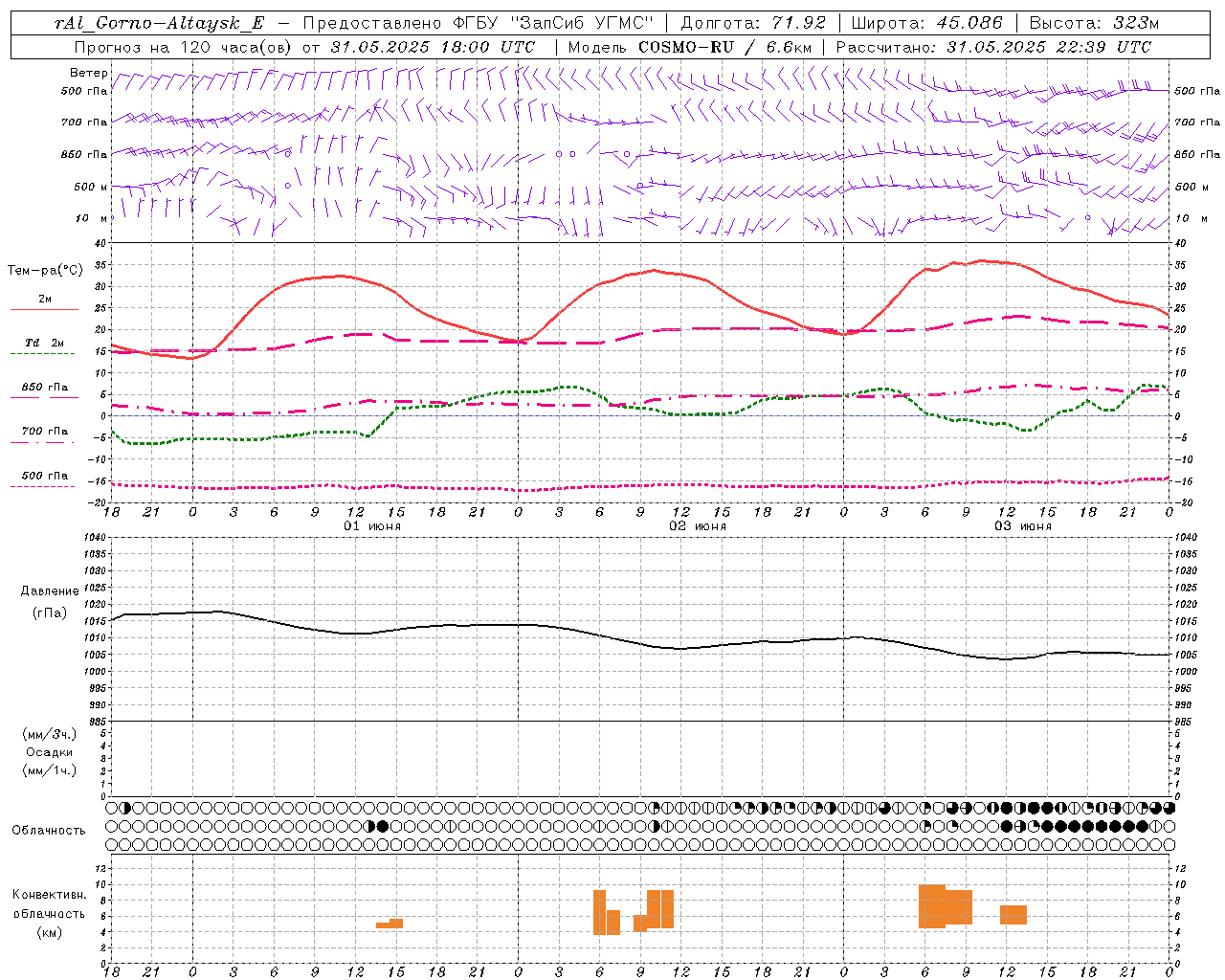Click the tall orange convective bar at 6h 02 июня
1225x980 pixels.
coord(599,912)
